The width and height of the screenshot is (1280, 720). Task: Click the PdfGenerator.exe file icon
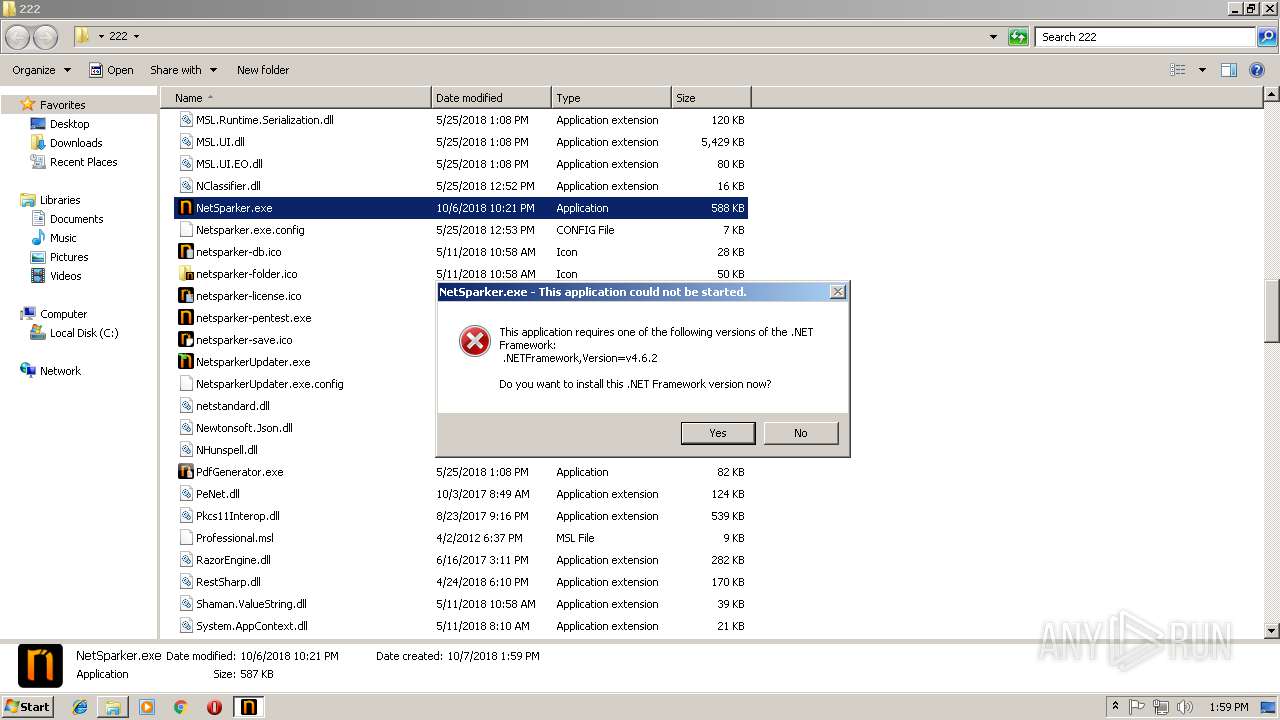pyautogui.click(x=185, y=472)
